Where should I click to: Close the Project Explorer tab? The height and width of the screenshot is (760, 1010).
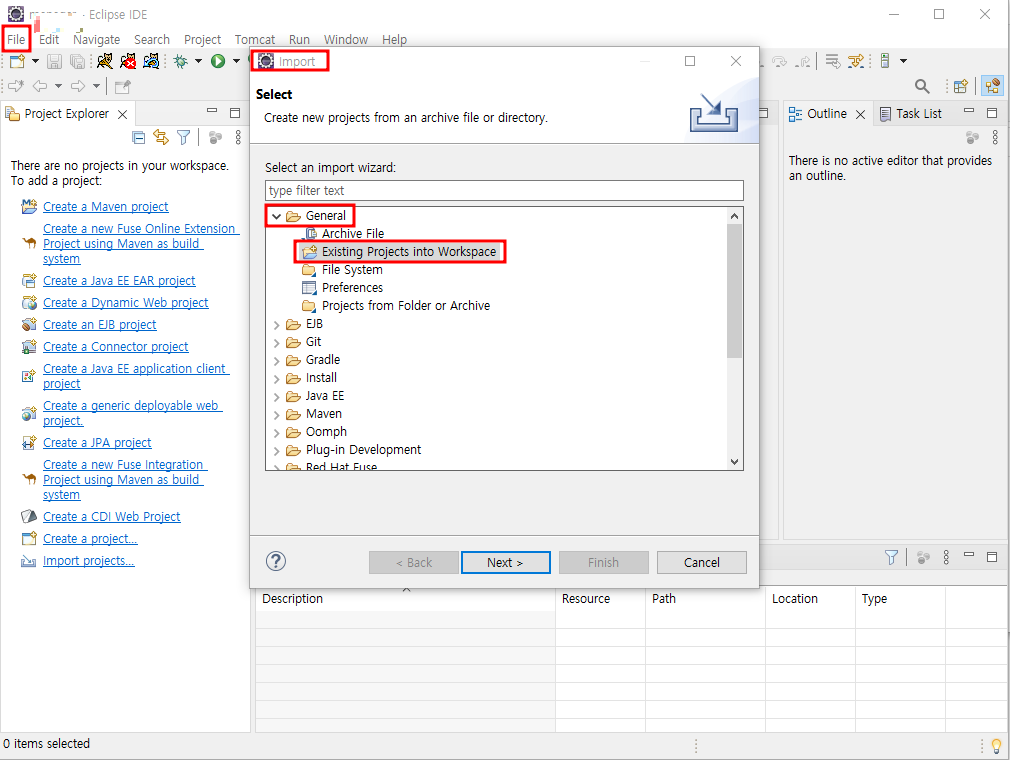point(122,115)
